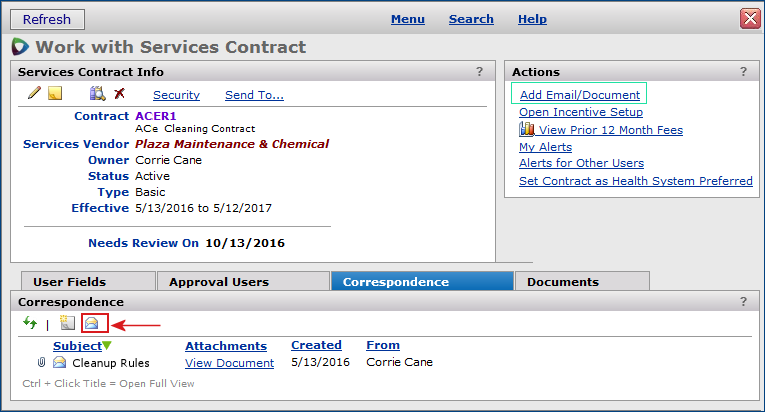Open the View Document attachment link
This screenshot has width=765, height=412.
(229, 363)
